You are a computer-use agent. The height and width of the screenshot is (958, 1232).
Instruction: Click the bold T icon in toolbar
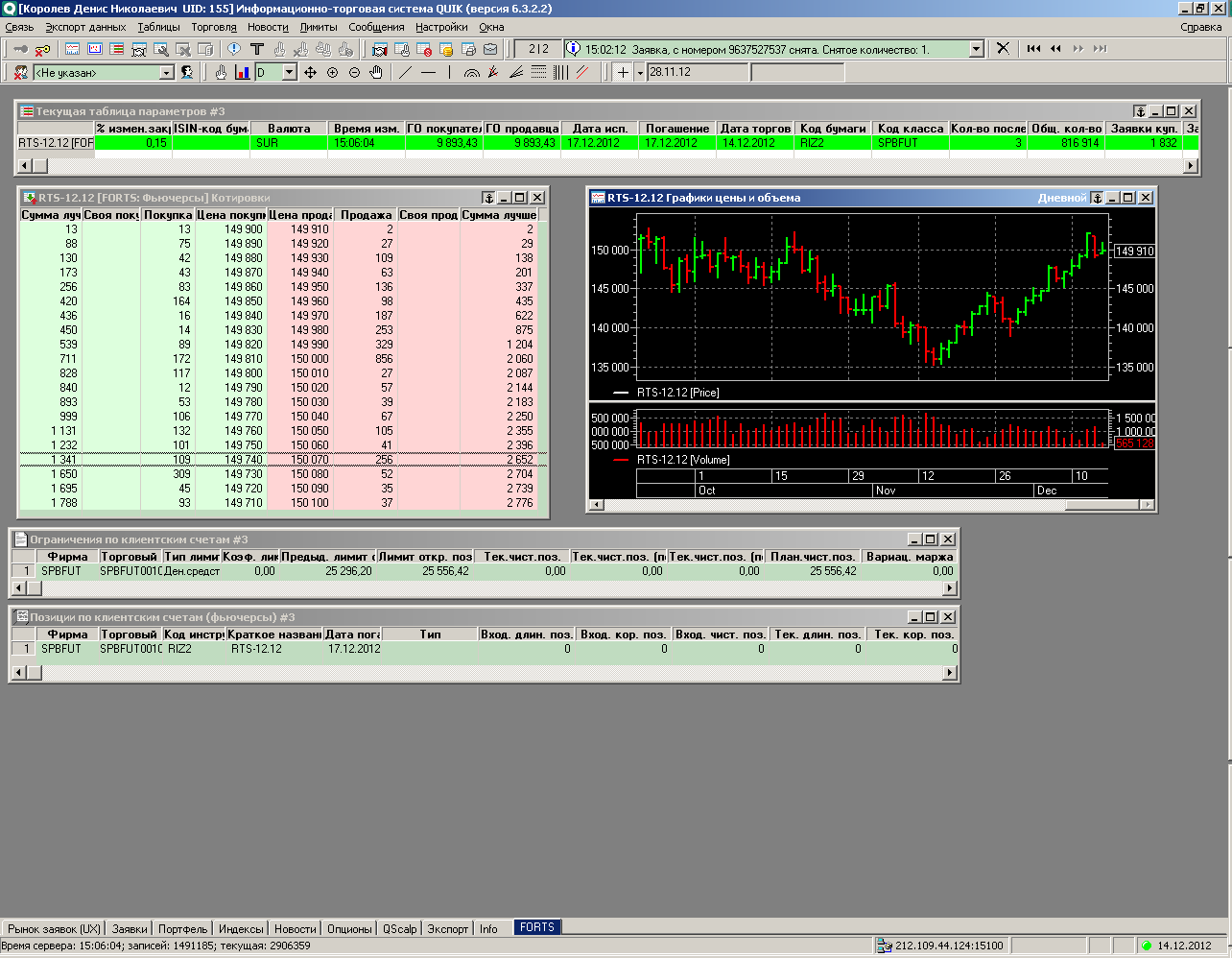(256, 49)
